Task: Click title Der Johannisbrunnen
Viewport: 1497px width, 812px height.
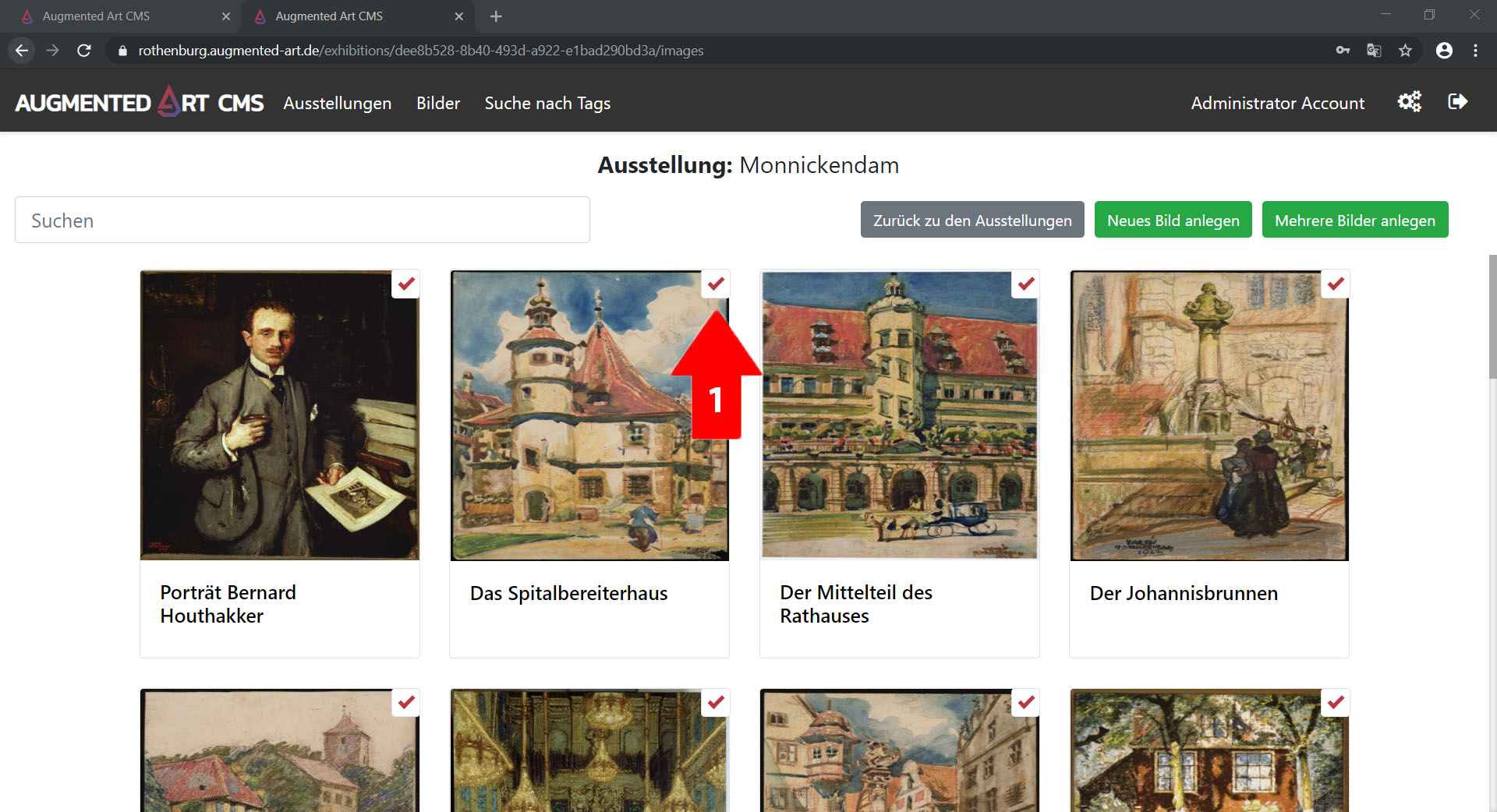Action: click(x=1184, y=593)
